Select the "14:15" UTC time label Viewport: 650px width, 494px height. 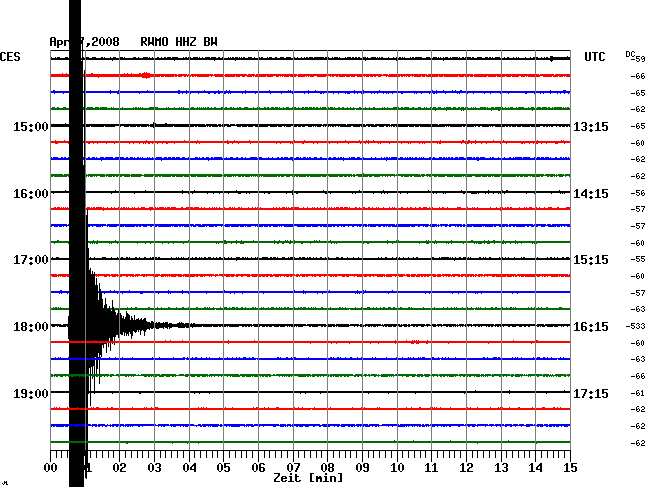pyautogui.click(x=591, y=194)
